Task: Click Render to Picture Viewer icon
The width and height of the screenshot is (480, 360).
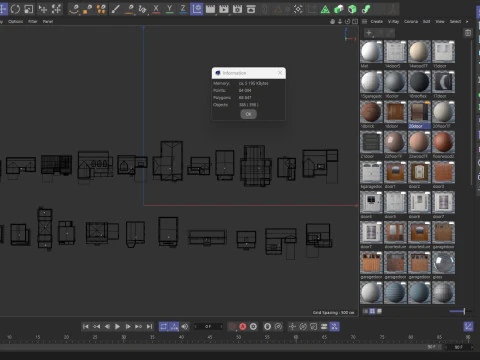Action: point(224,9)
